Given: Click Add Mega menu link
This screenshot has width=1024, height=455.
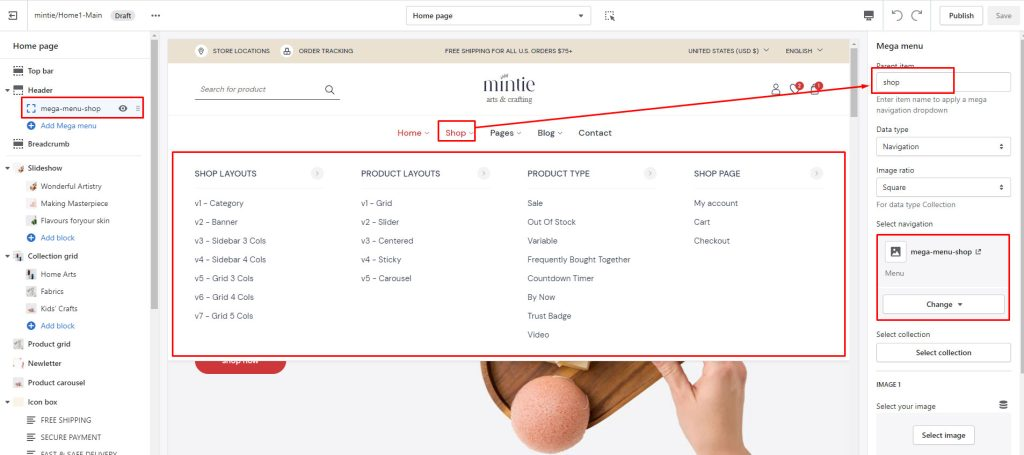Looking at the screenshot, I should coord(68,125).
